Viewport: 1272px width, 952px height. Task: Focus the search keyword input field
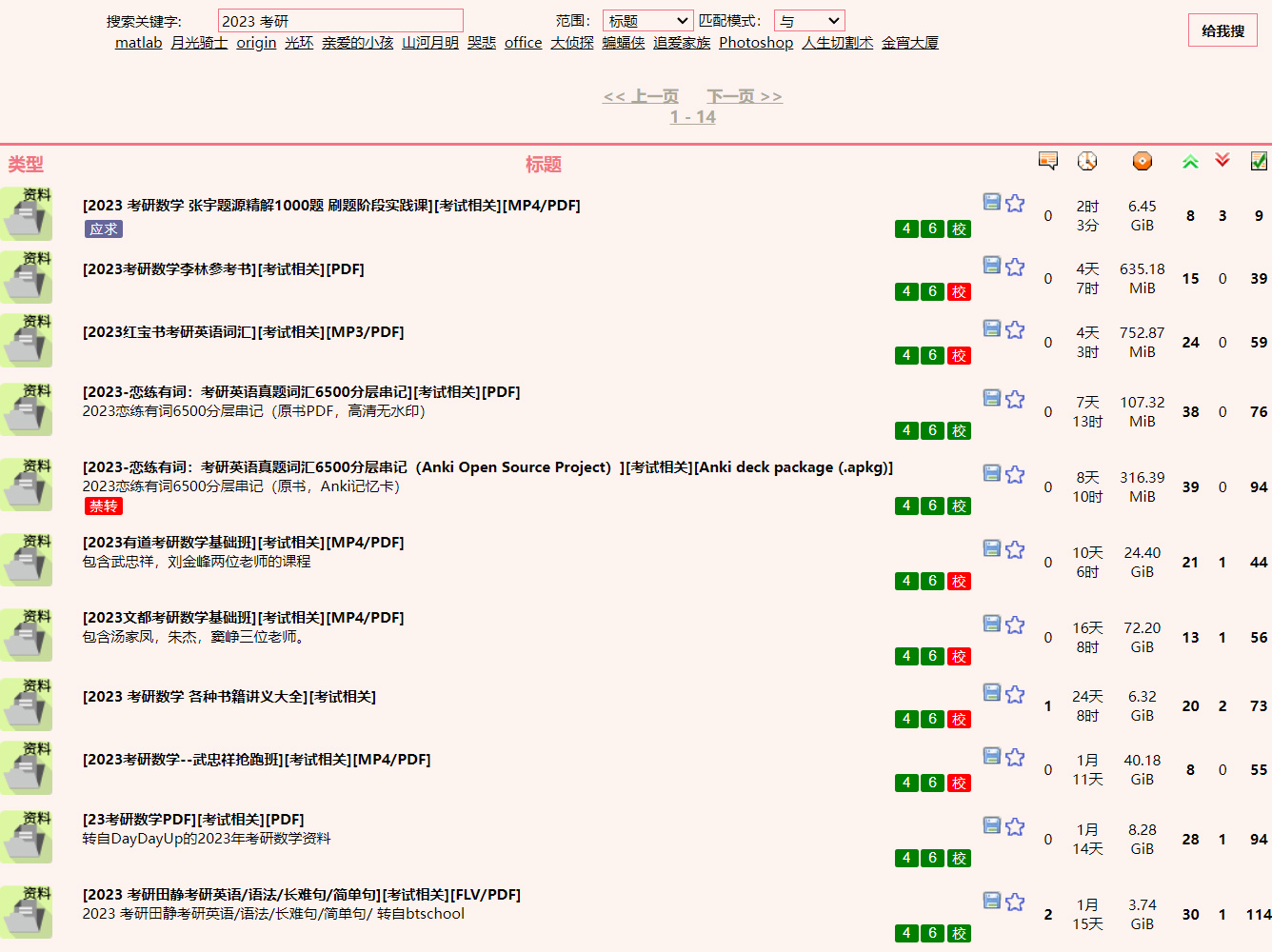coord(340,21)
